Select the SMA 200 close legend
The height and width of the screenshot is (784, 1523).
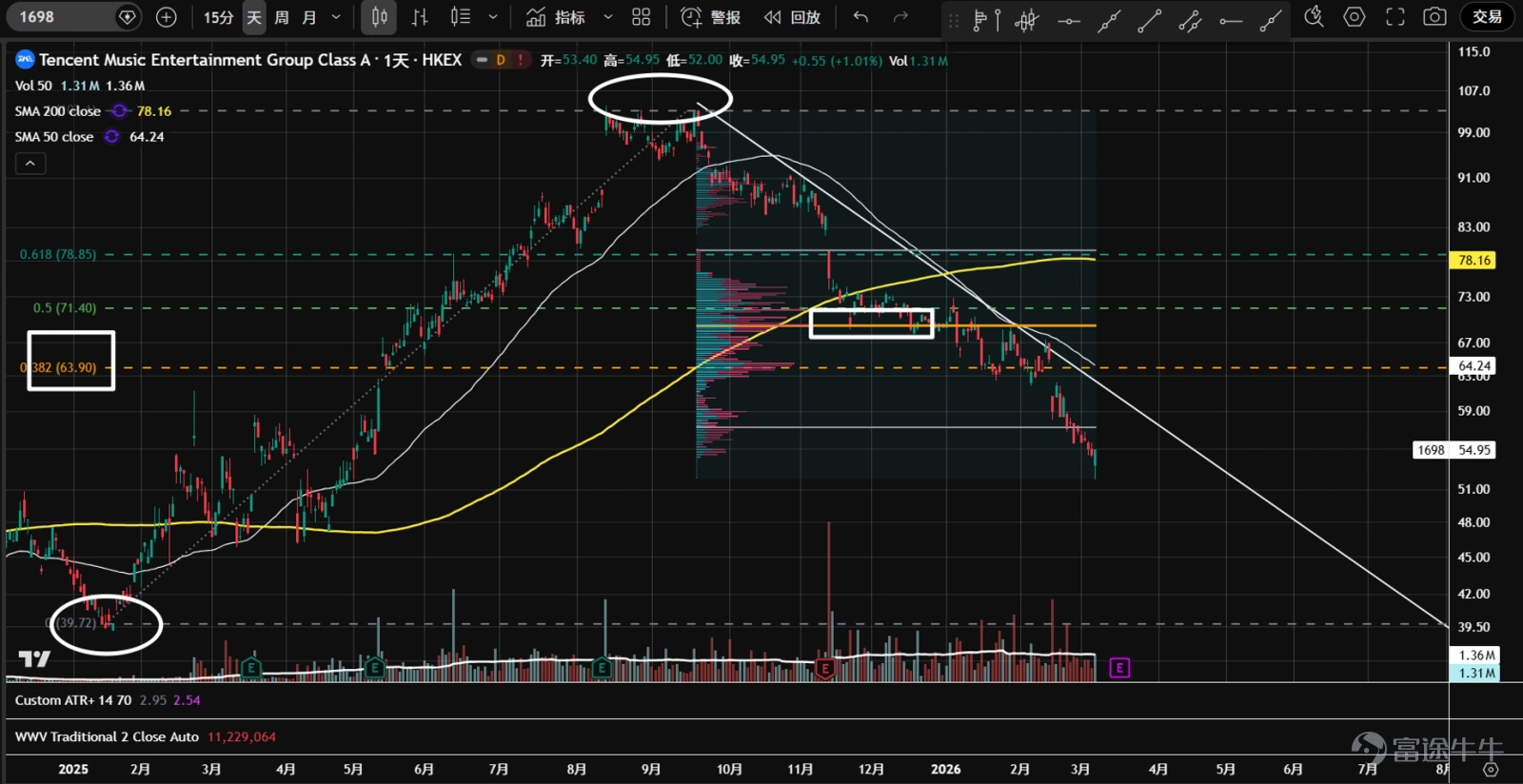pyautogui.click(x=58, y=111)
